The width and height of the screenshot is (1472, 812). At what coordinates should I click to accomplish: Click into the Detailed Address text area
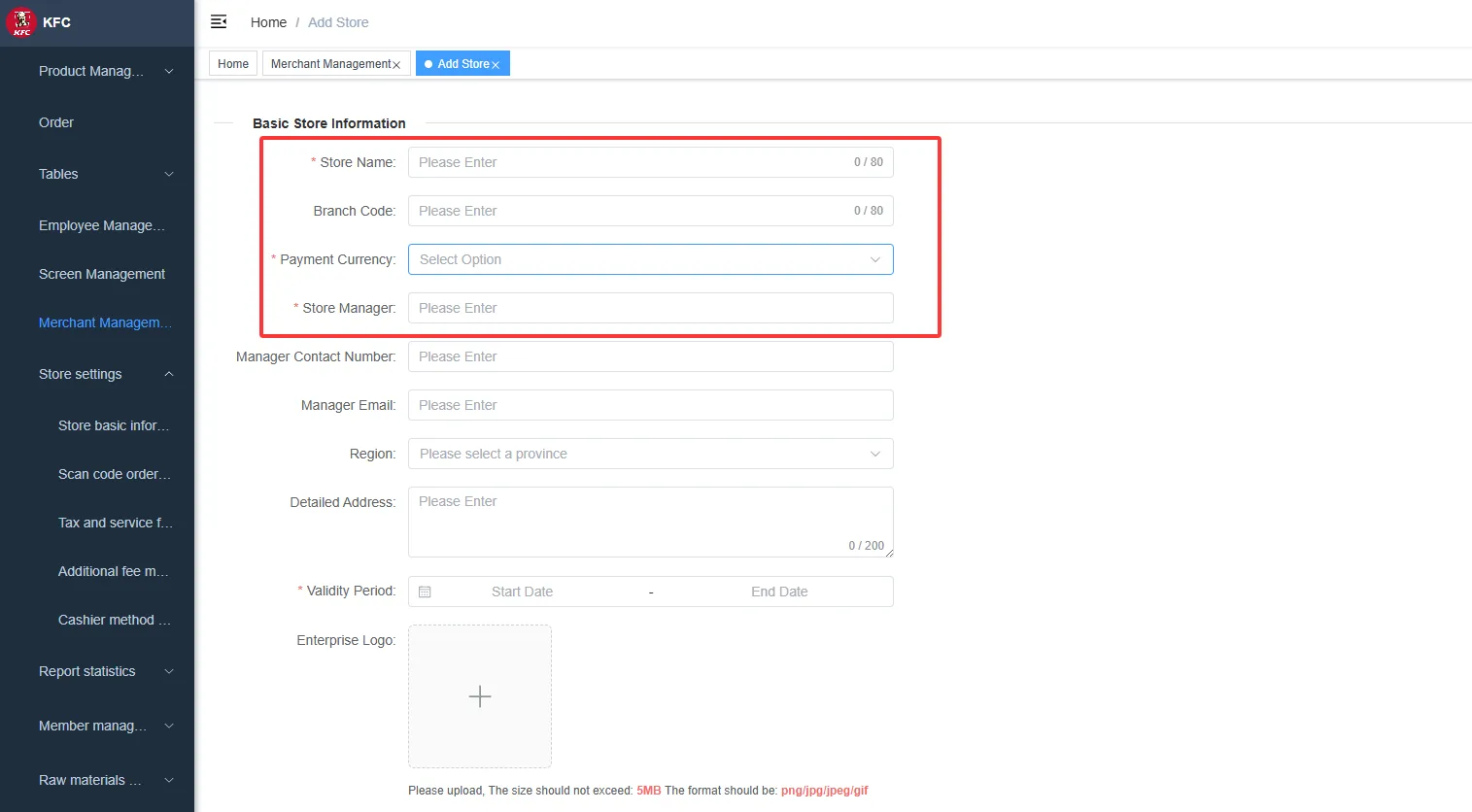coord(650,522)
